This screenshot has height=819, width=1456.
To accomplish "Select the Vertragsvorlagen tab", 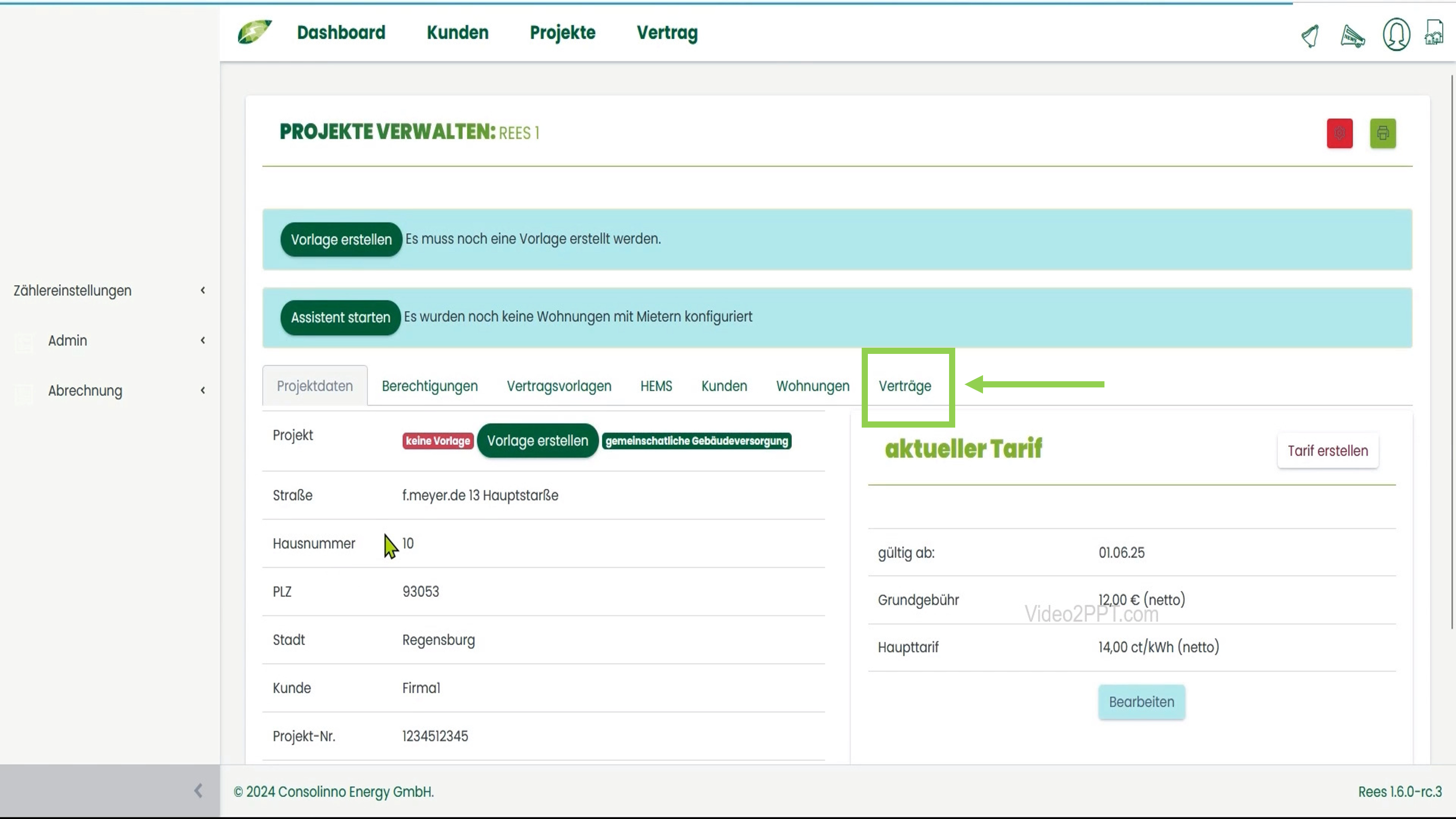I will (559, 386).
